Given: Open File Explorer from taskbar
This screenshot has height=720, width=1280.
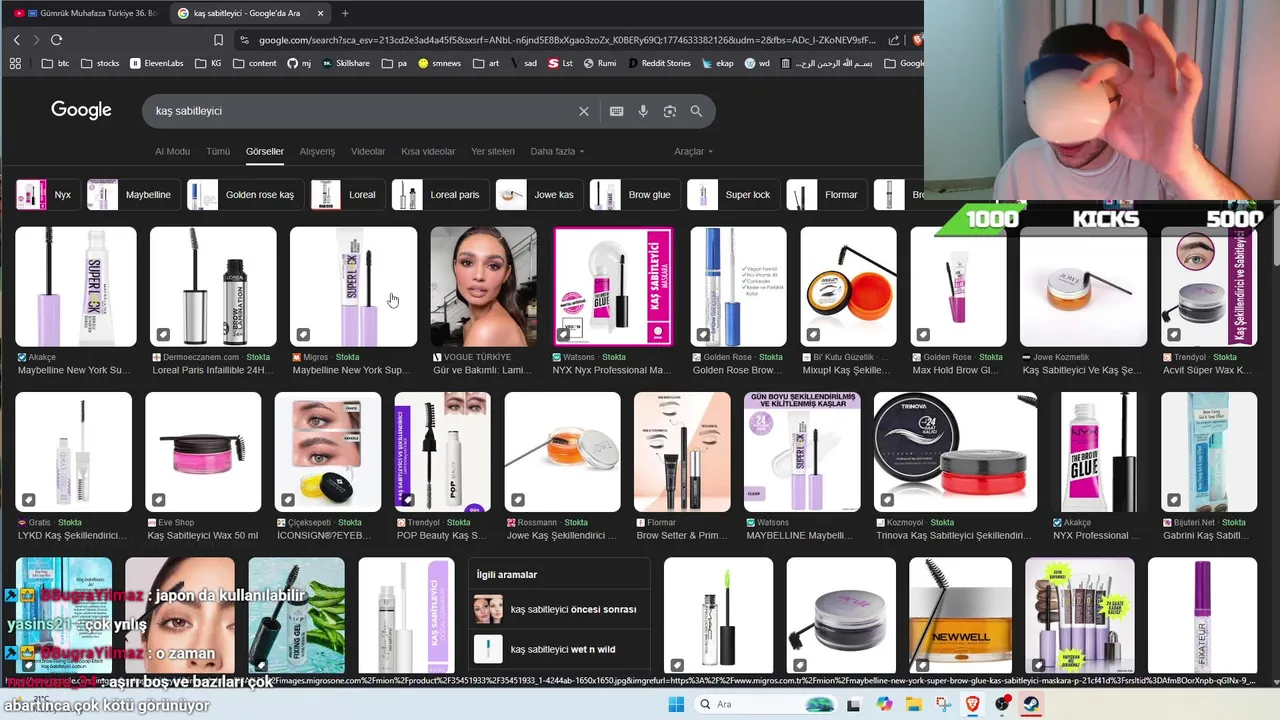Looking at the screenshot, I should pos(914,704).
